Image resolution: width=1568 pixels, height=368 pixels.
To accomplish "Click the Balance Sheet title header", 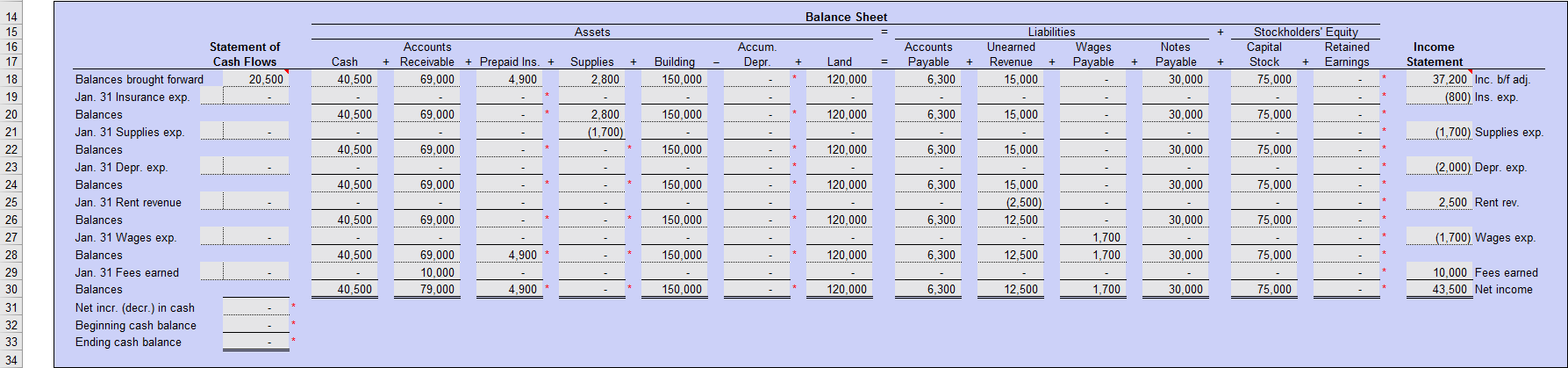I will point(846,17).
